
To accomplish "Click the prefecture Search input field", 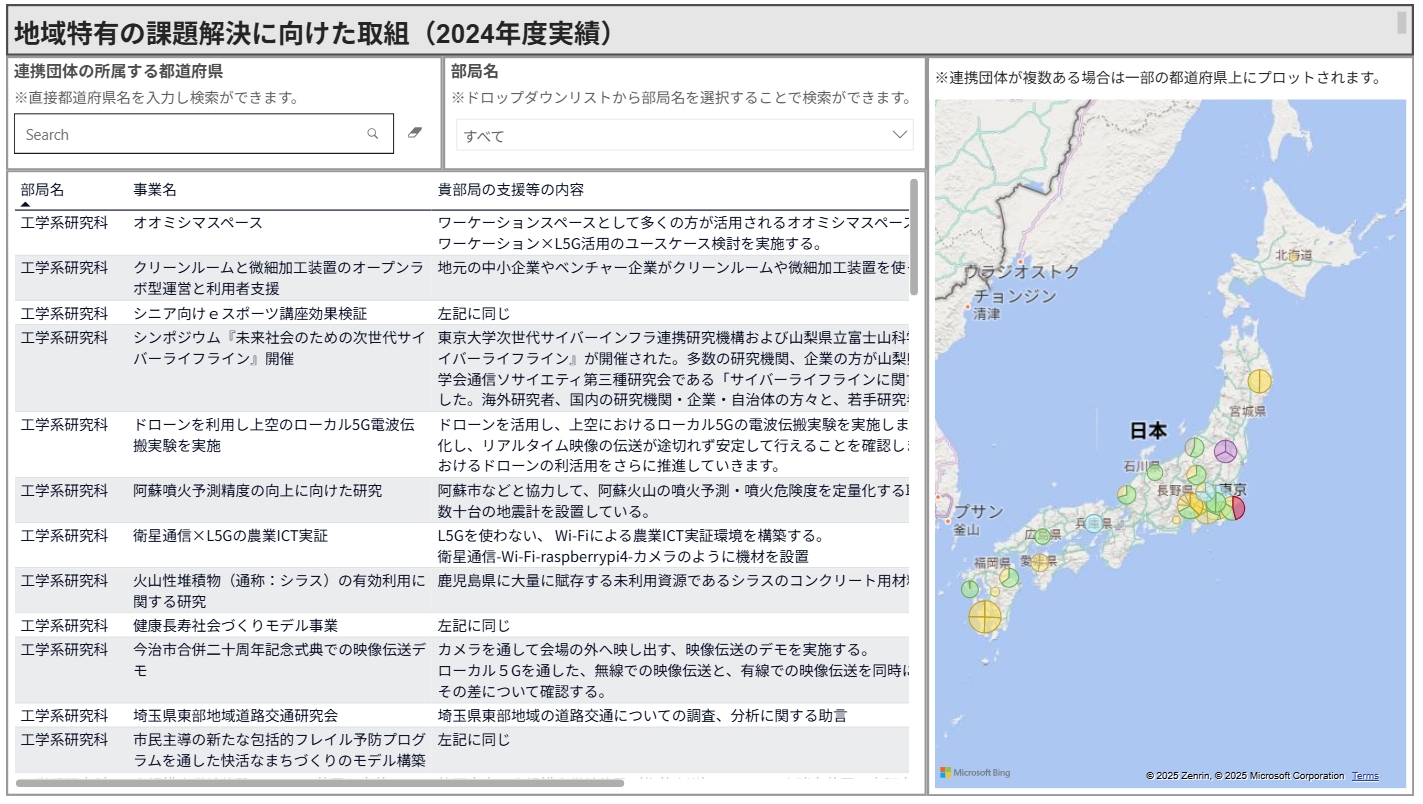I will click(x=190, y=134).
